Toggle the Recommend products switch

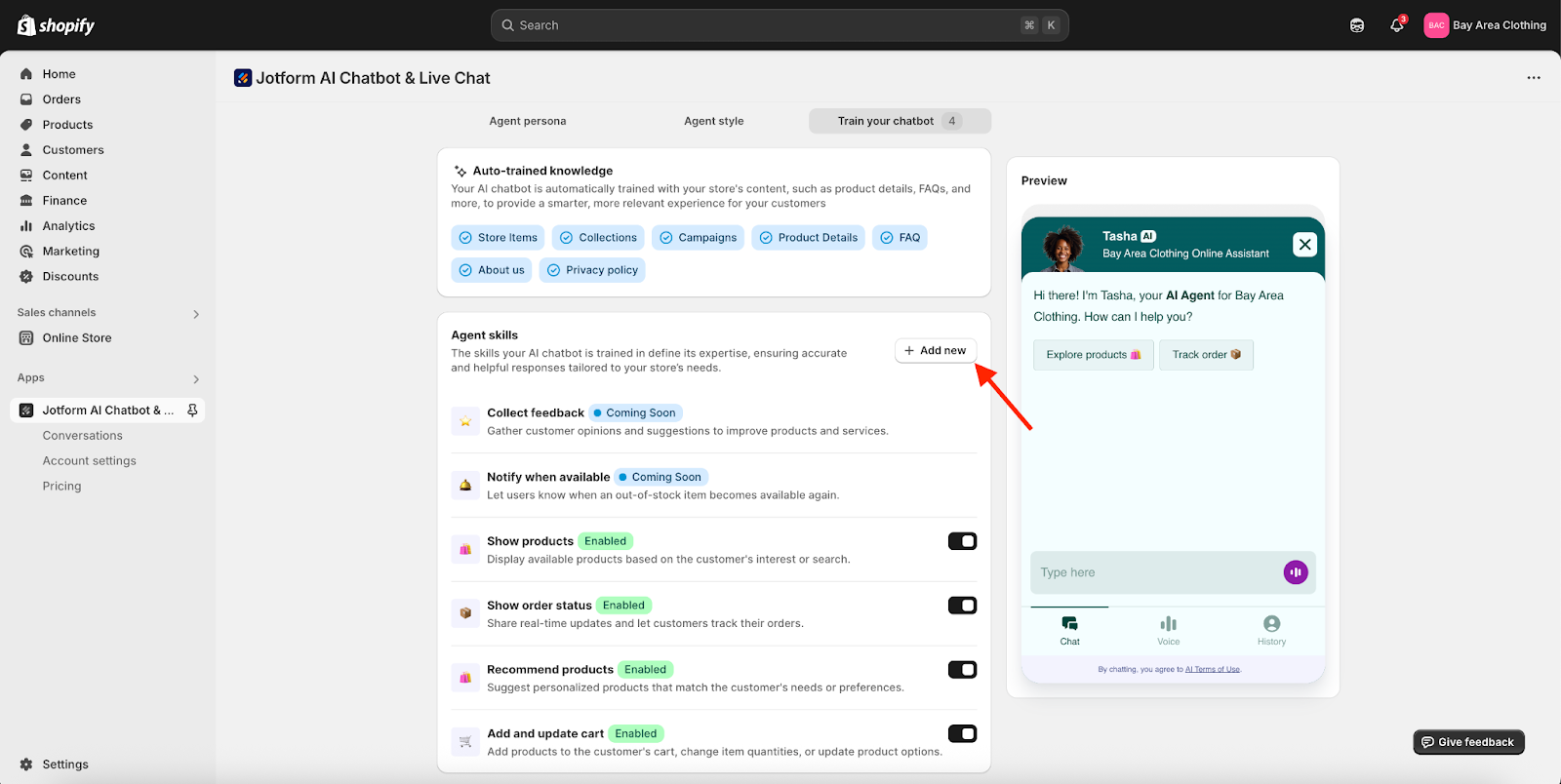pos(962,670)
